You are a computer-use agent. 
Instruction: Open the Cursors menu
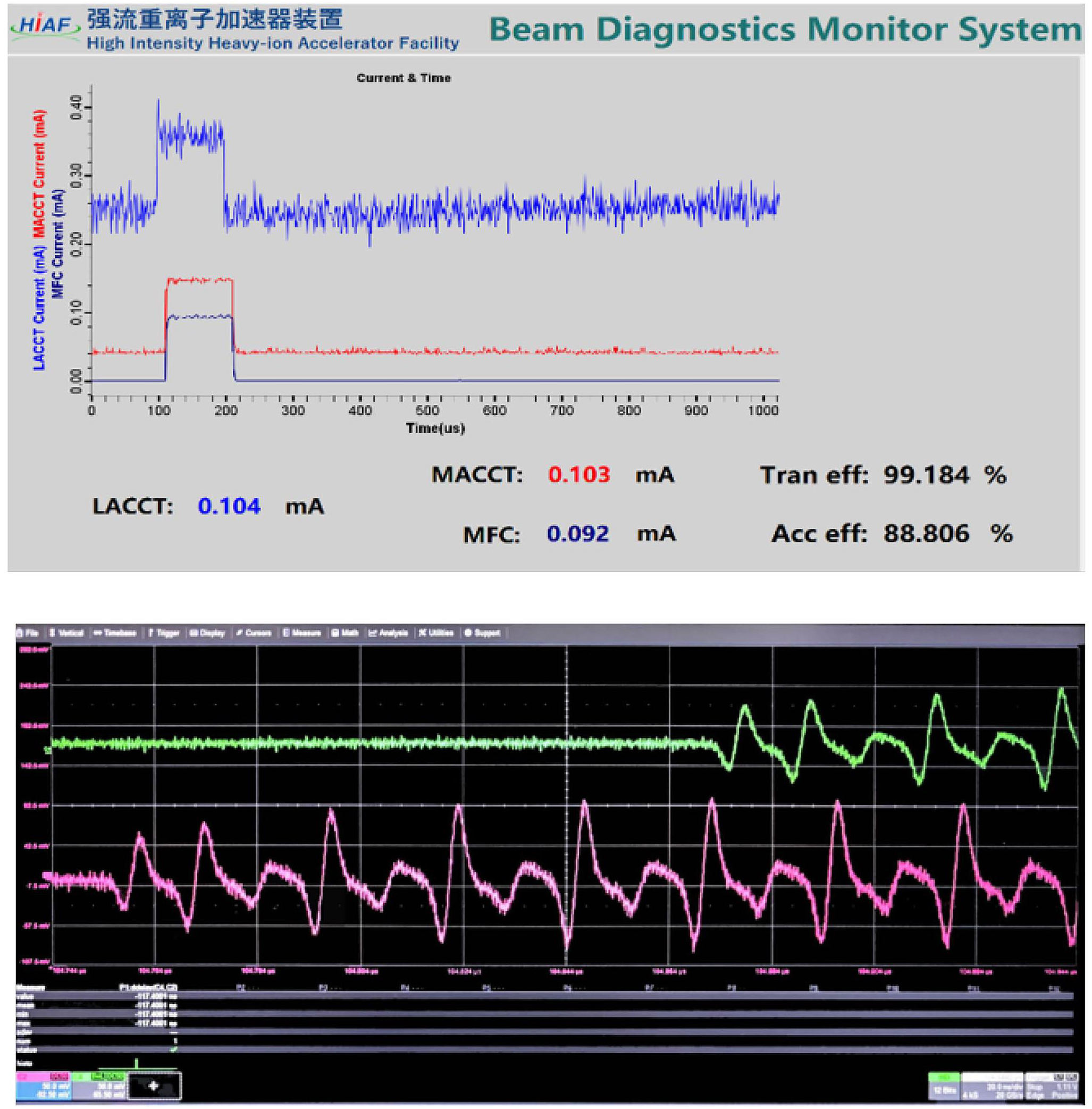pyautogui.click(x=254, y=633)
